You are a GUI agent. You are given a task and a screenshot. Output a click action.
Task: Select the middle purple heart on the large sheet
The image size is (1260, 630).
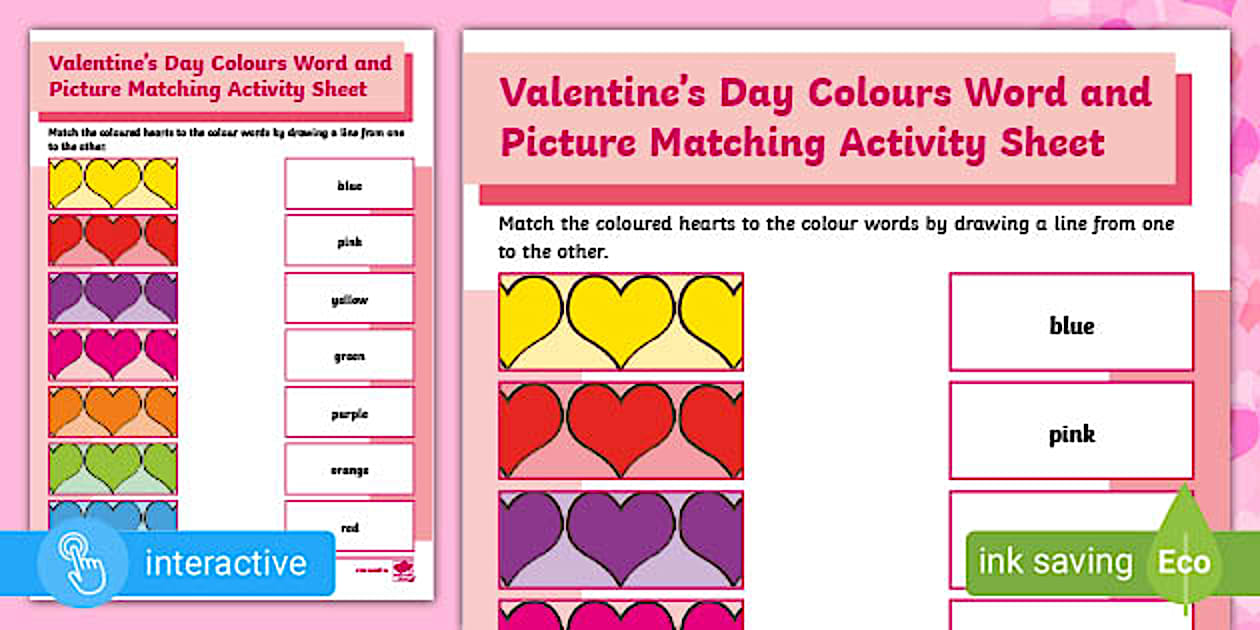pos(621,535)
